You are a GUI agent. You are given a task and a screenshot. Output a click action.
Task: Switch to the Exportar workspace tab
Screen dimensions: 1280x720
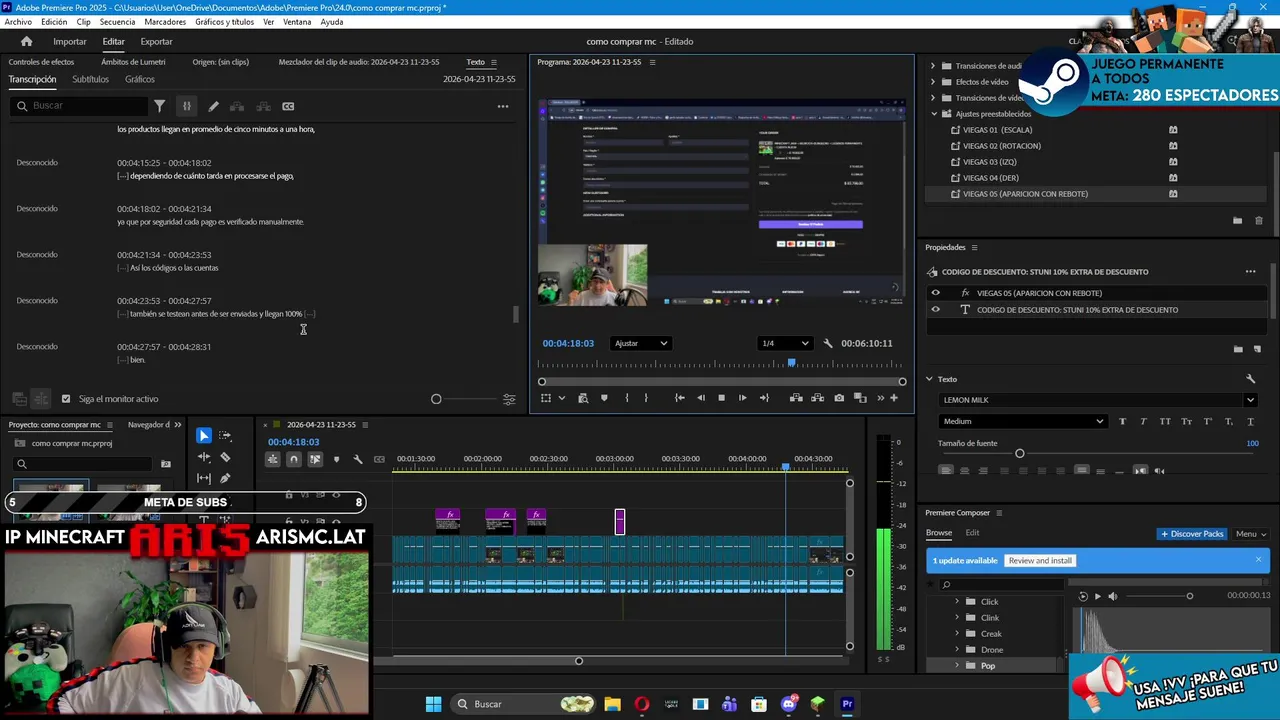click(x=156, y=41)
